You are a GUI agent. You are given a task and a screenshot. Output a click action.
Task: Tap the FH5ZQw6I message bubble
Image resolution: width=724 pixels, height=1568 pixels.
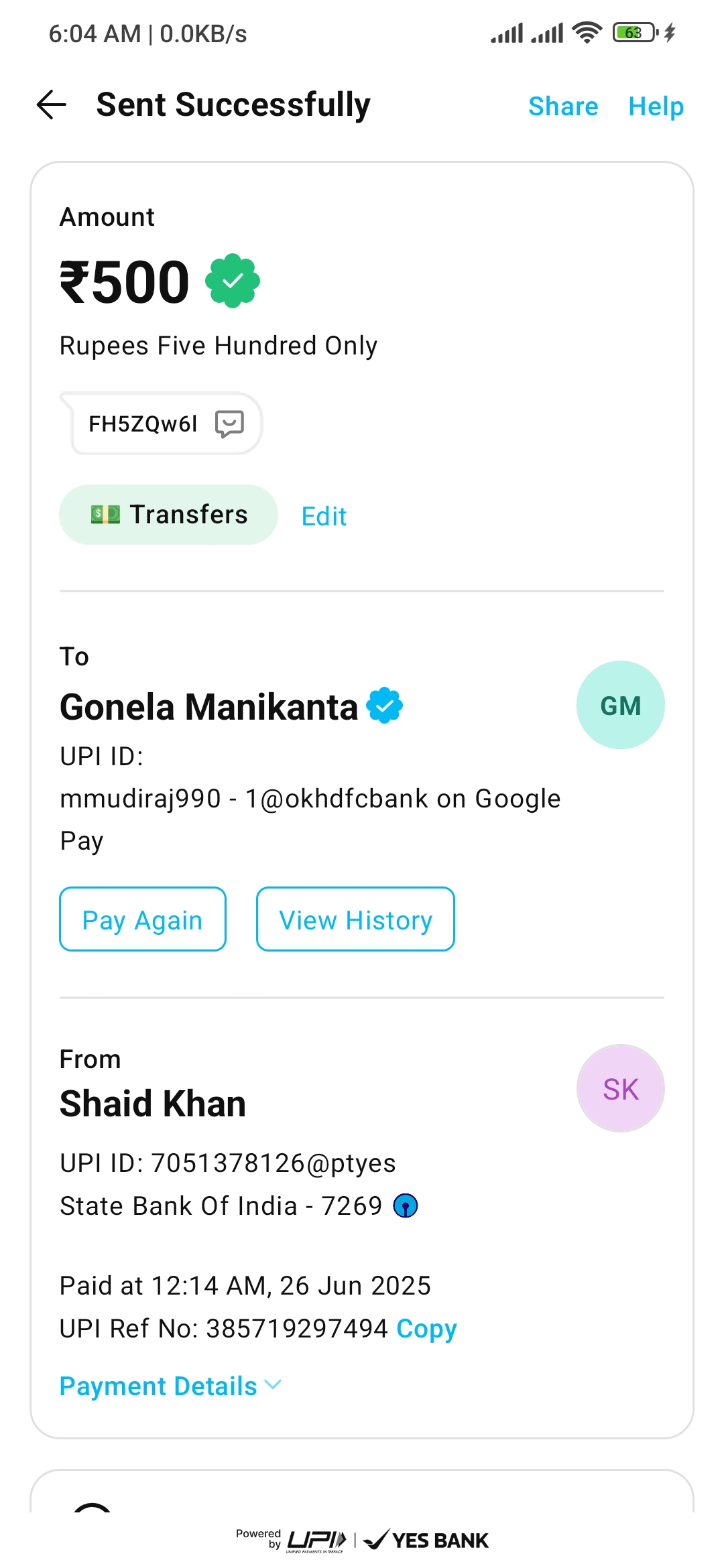[x=143, y=424]
